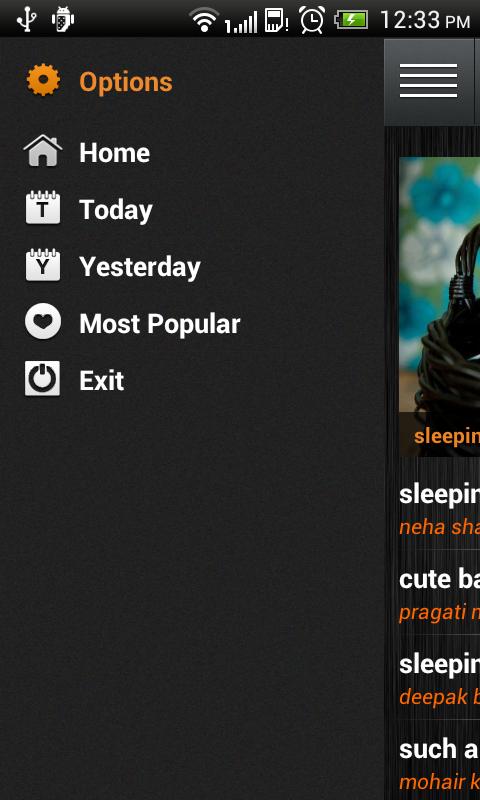Tap the Exit power icon

coord(42,378)
